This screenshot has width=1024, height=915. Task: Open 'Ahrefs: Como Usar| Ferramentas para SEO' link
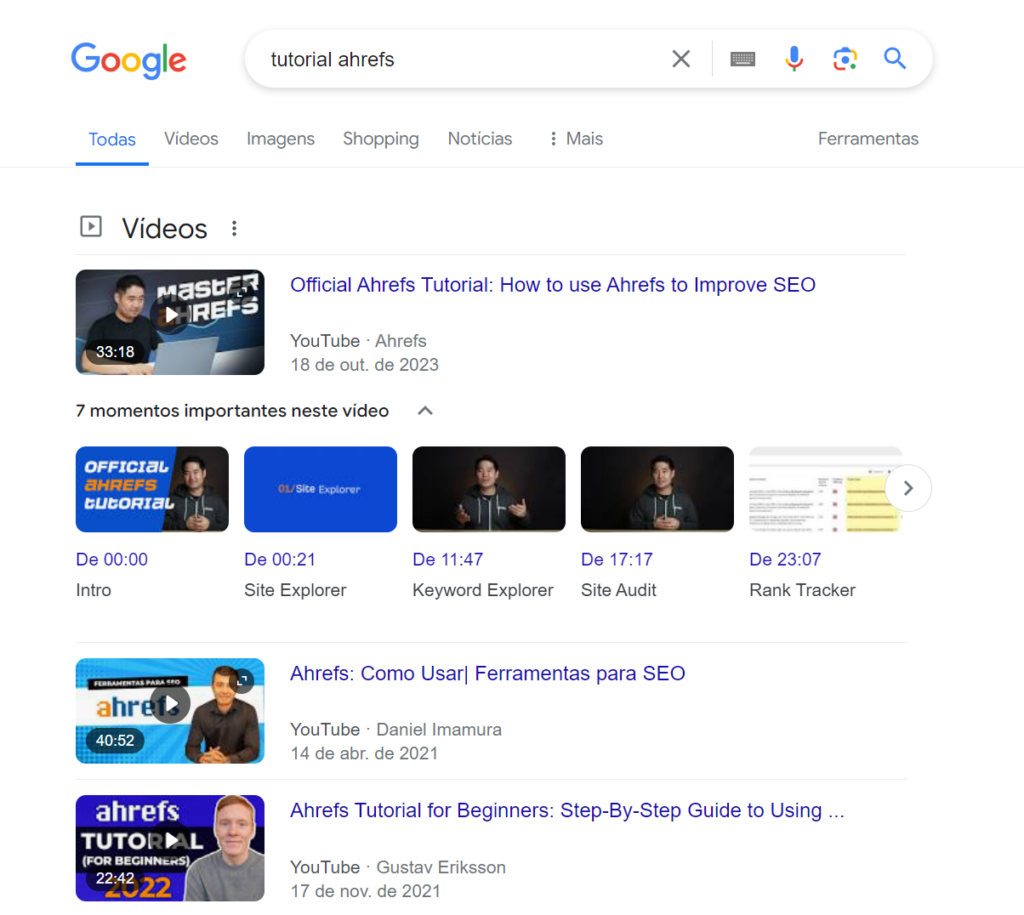487,673
